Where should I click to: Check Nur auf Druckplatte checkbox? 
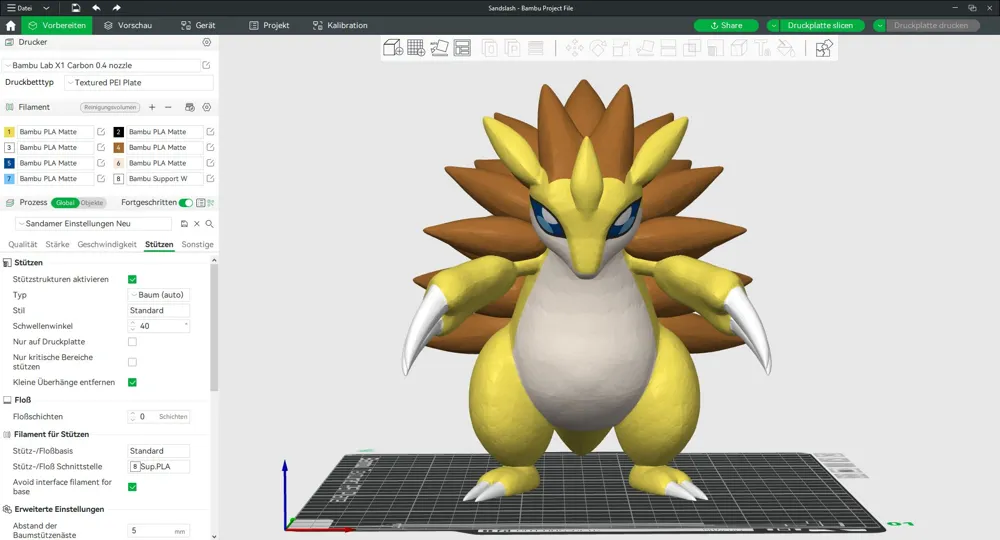pyautogui.click(x=132, y=342)
